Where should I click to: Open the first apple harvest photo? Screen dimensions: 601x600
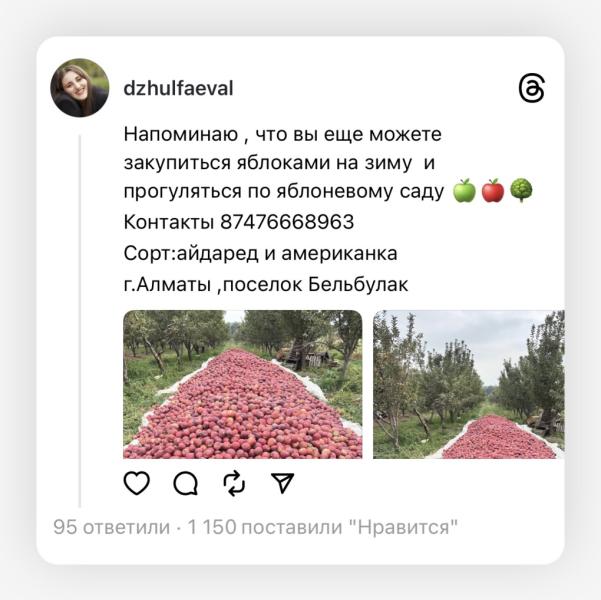pyautogui.click(x=243, y=384)
